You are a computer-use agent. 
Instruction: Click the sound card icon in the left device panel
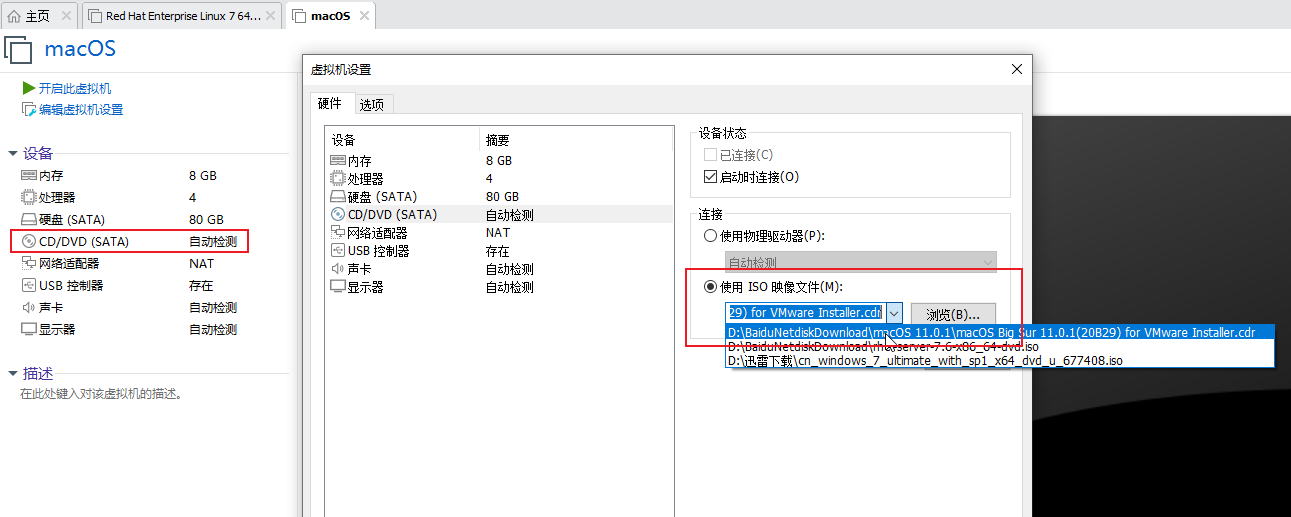pyautogui.click(x=29, y=308)
